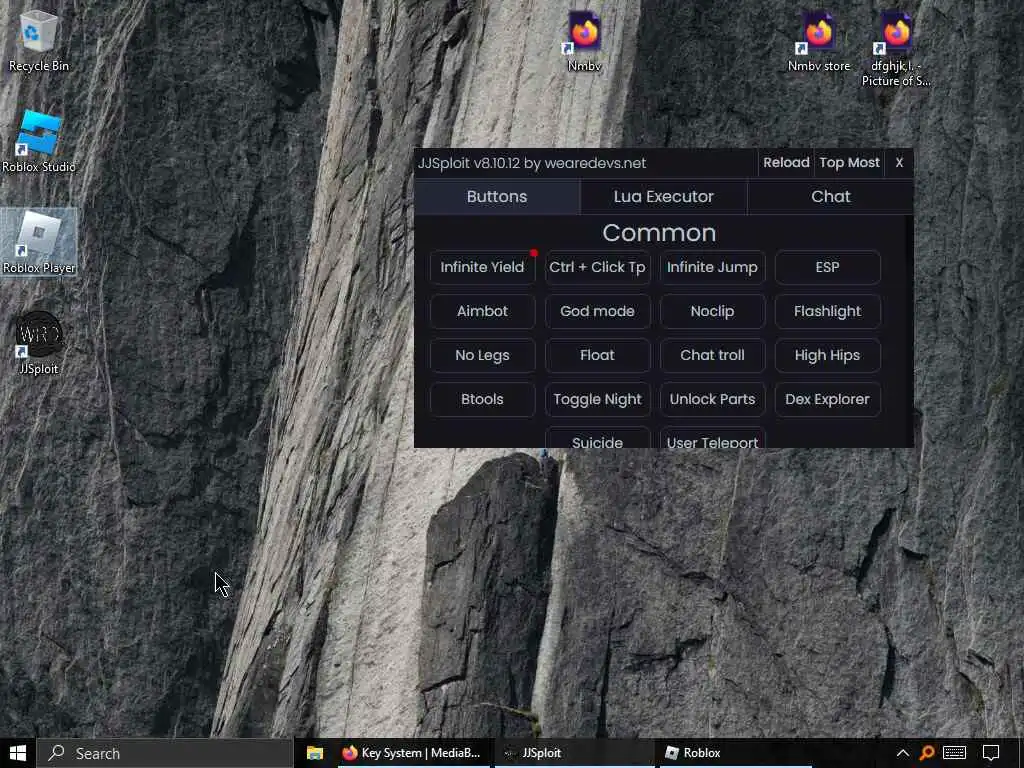This screenshot has width=1024, height=768.
Task: Click the Float button
Action: pyautogui.click(x=597, y=355)
